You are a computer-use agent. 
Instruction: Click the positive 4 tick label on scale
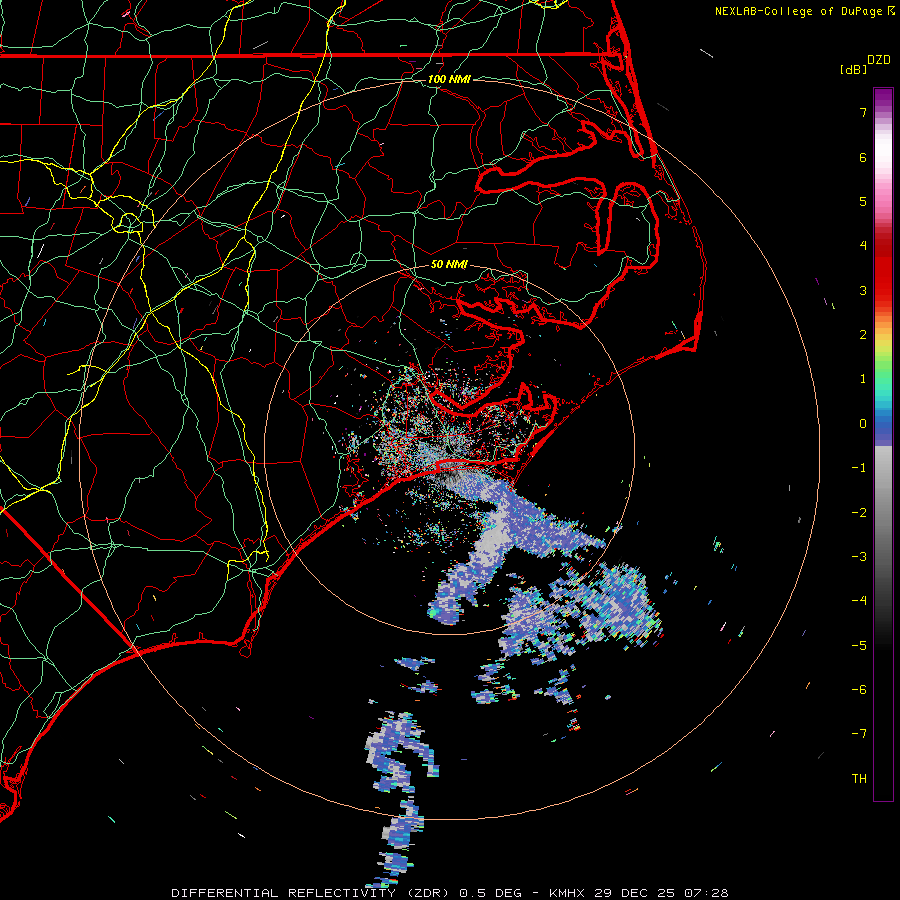pos(863,246)
